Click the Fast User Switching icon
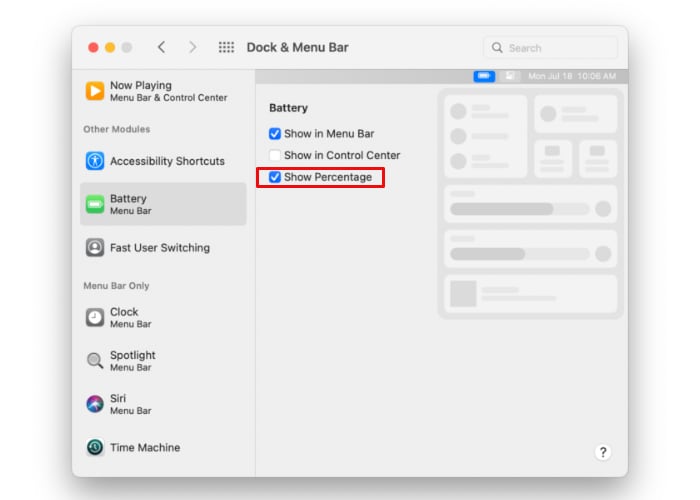Image resolution: width=700 pixels, height=500 pixels. [95, 247]
